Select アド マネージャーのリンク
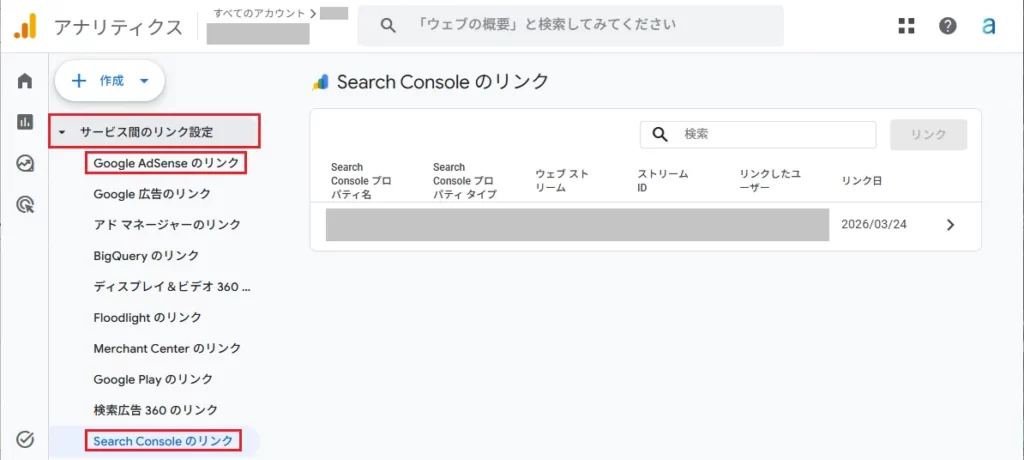 point(167,225)
